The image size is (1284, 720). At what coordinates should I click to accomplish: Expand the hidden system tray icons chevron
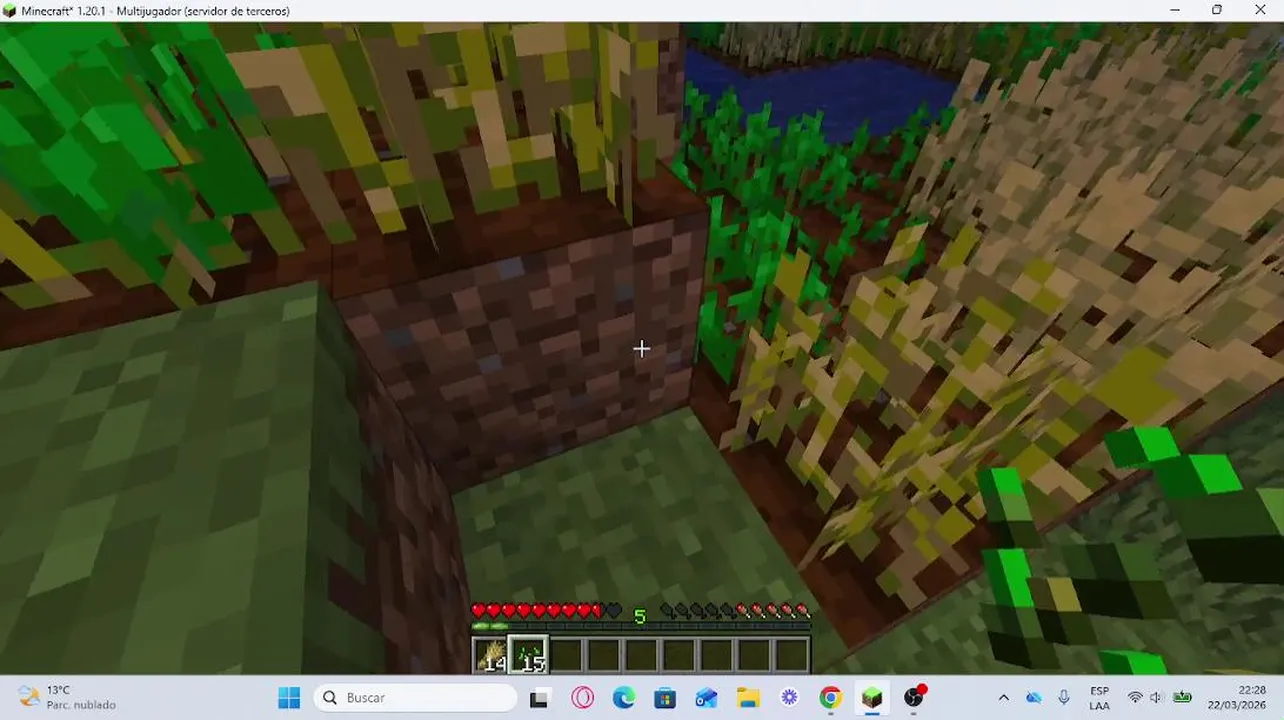pyautogui.click(x=1004, y=697)
